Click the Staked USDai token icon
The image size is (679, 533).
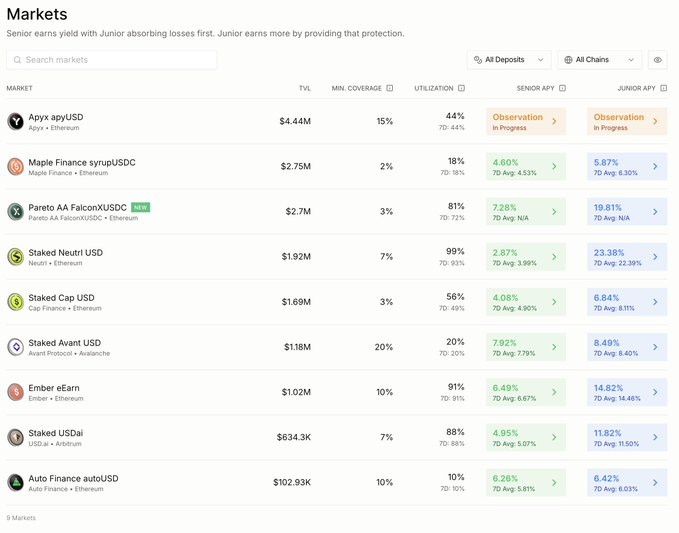(15, 437)
